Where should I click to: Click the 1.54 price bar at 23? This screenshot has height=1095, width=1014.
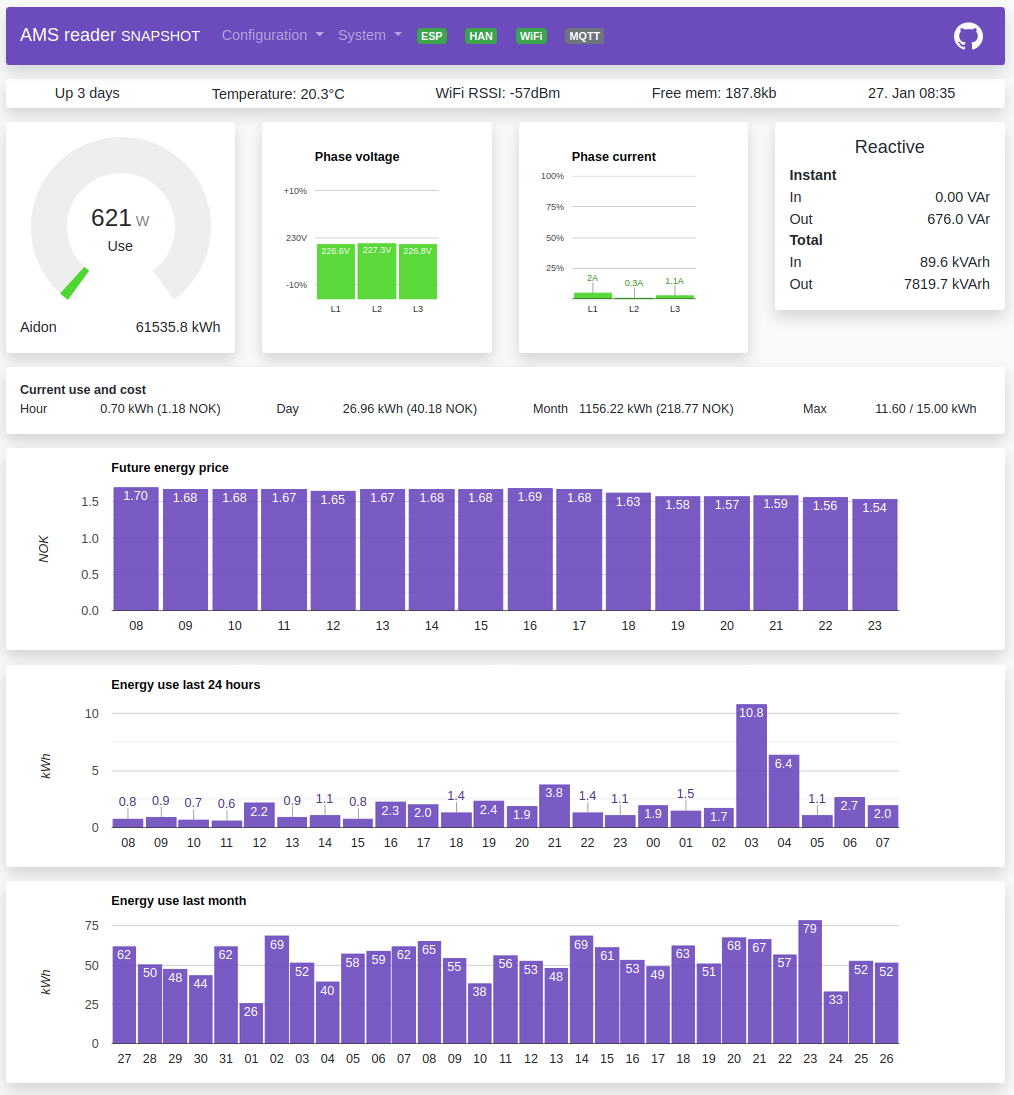pos(874,554)
